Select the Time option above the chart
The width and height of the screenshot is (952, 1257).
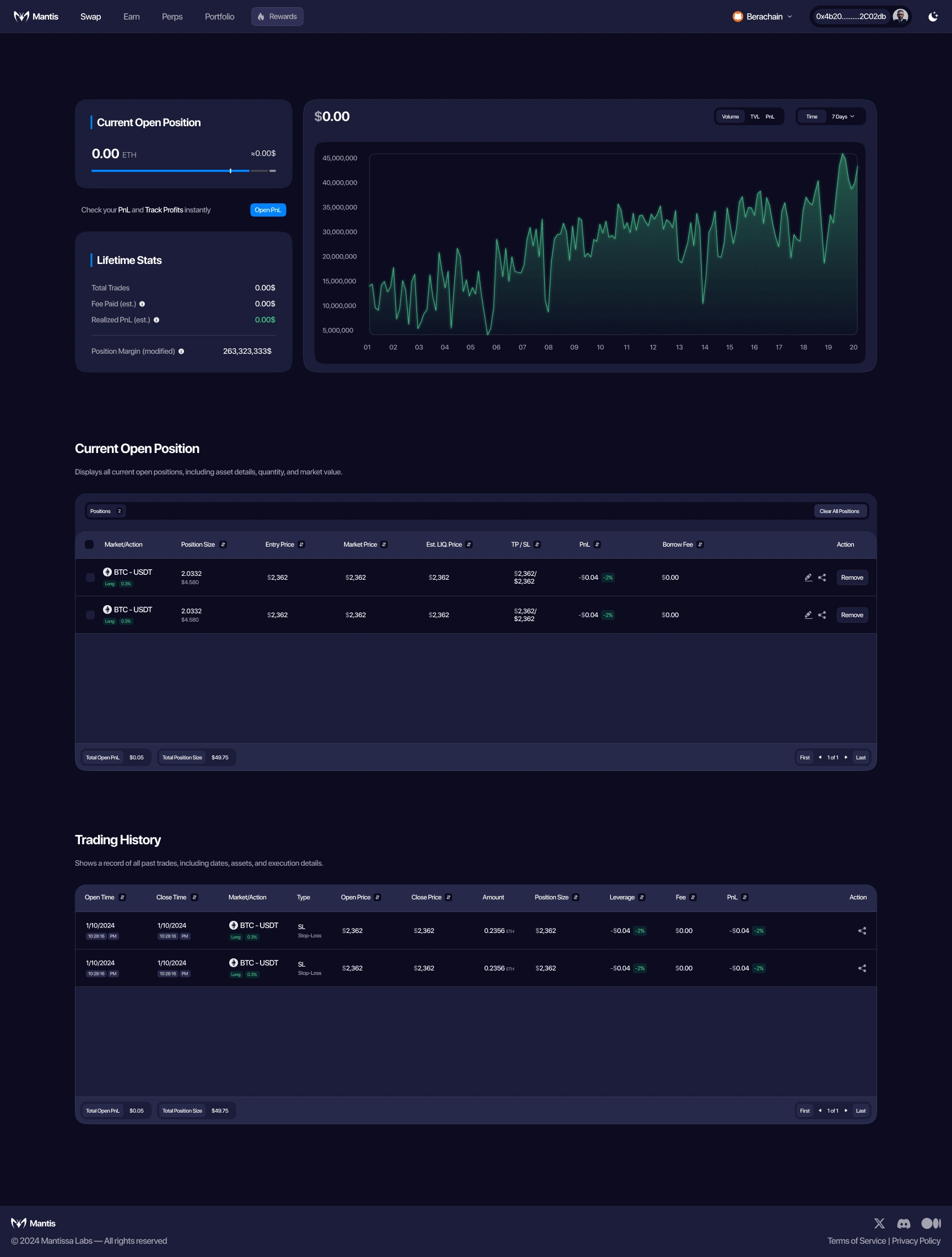pyautogui.click(x=811, y=116)
